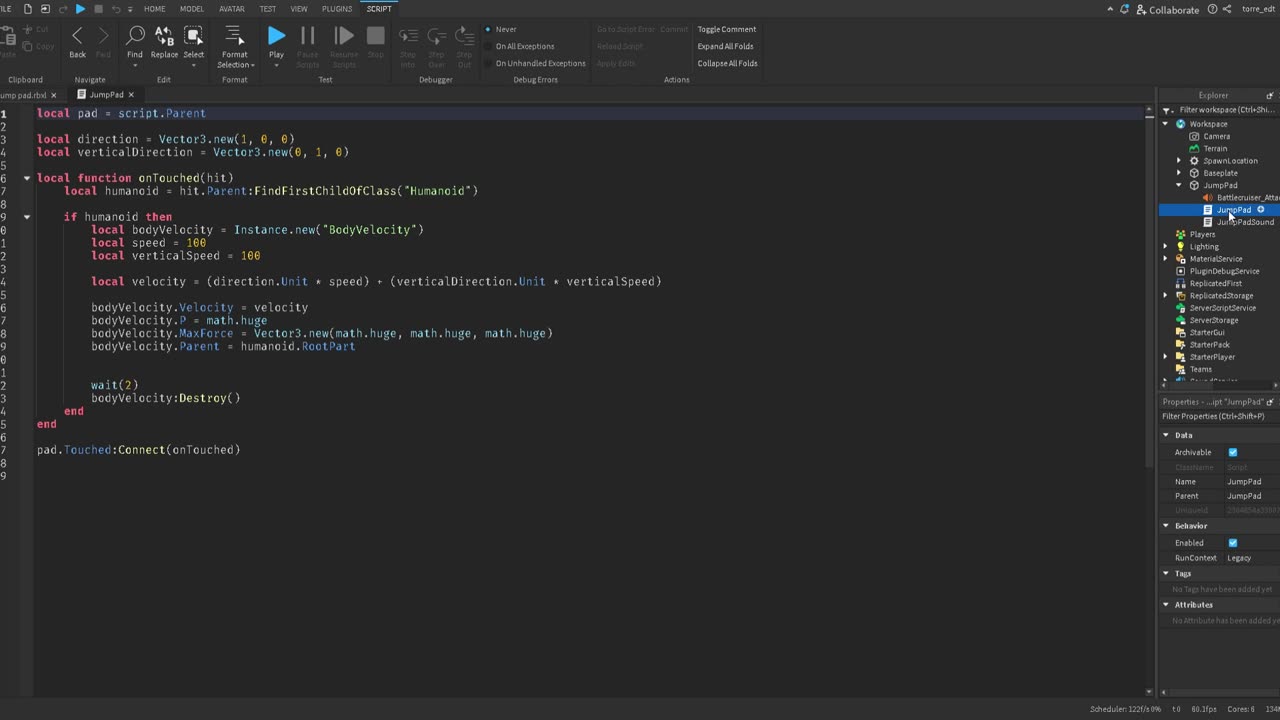
Task: Open the PLUGINS ribbon tab
Action: (337, 9)
